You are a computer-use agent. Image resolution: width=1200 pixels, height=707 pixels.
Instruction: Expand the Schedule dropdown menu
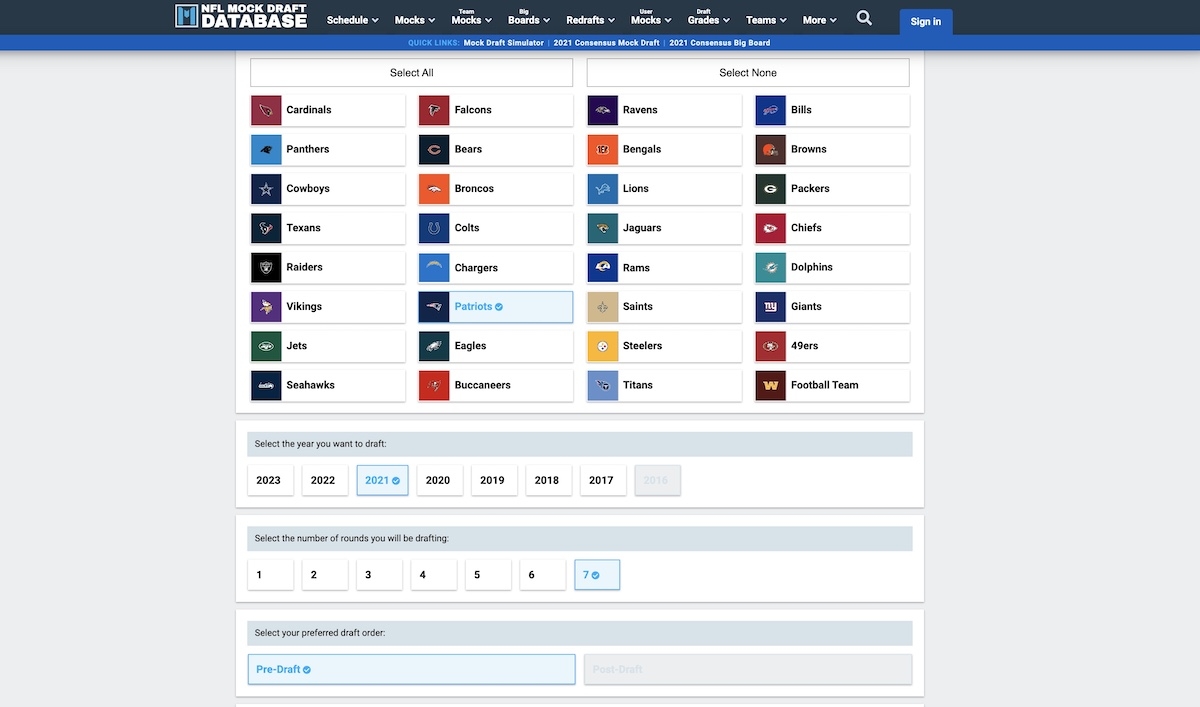click(352, 20)
